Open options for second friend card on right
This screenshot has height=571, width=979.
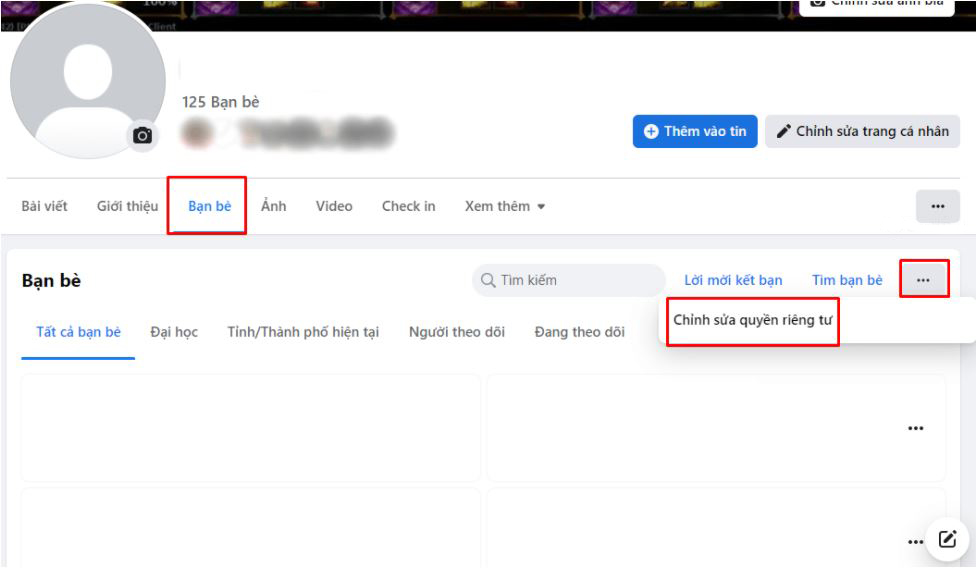click(x=915, y=541)
